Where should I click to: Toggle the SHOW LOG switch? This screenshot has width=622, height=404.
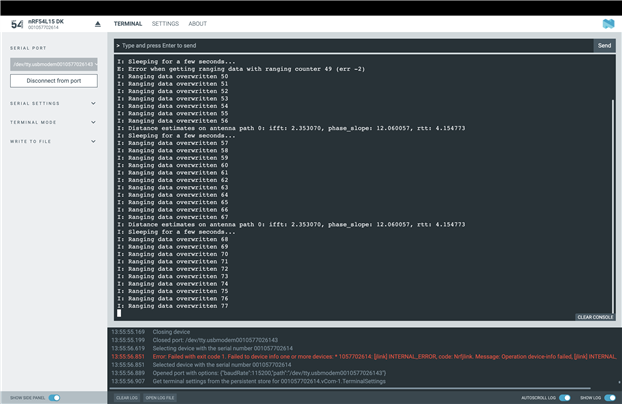[x=610, y=398]
